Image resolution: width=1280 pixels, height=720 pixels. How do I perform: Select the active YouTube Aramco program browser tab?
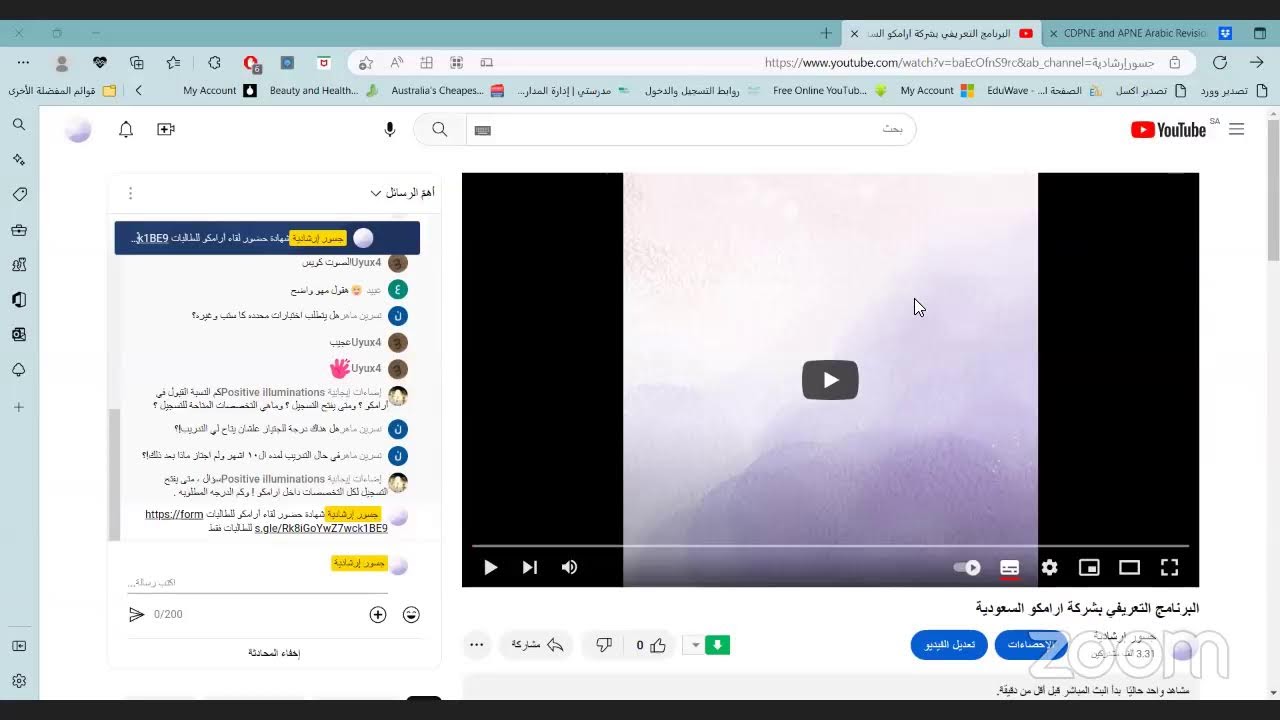coord(942,33)
